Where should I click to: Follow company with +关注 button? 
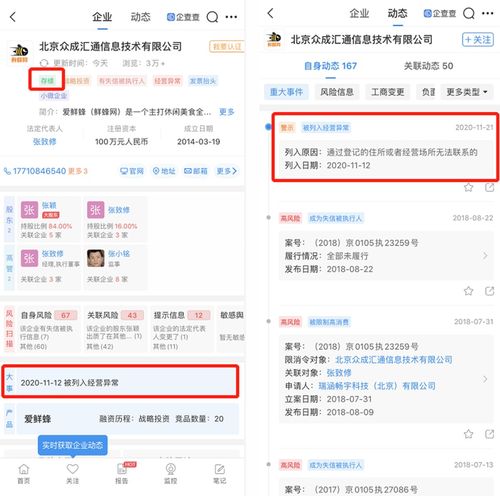pyautogui.click(x=478, y=40)
